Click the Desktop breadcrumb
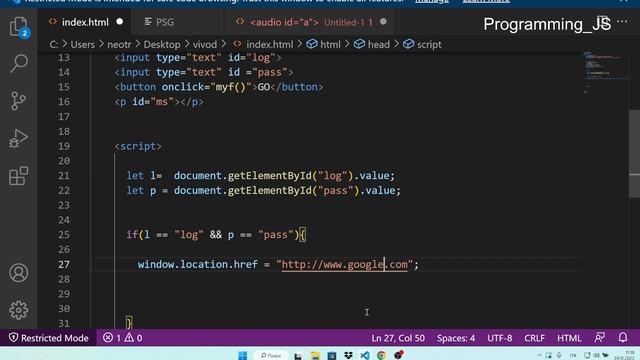The image size is (640, 360). [162, 44]
